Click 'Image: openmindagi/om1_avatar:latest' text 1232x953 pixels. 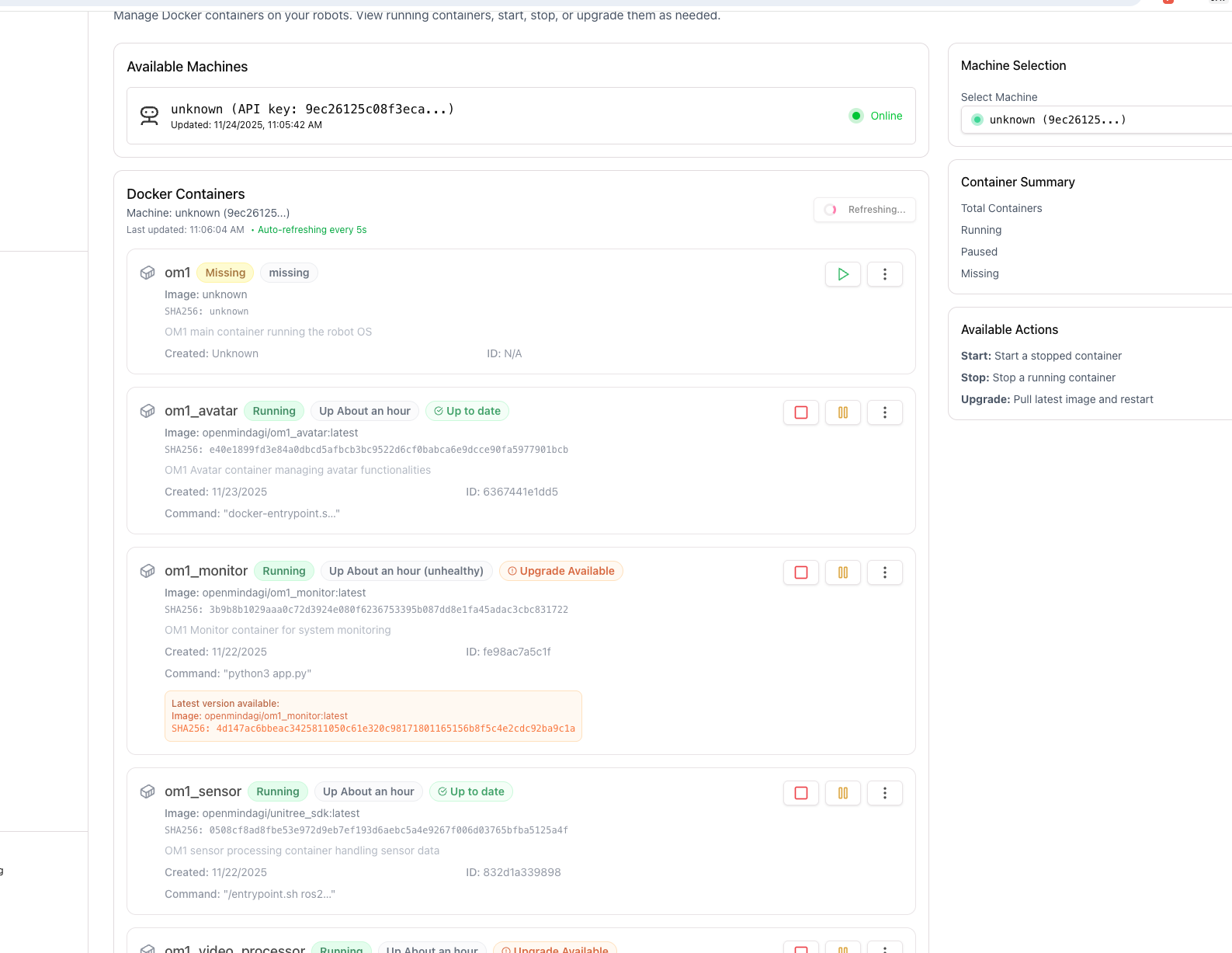click(262, 433)
